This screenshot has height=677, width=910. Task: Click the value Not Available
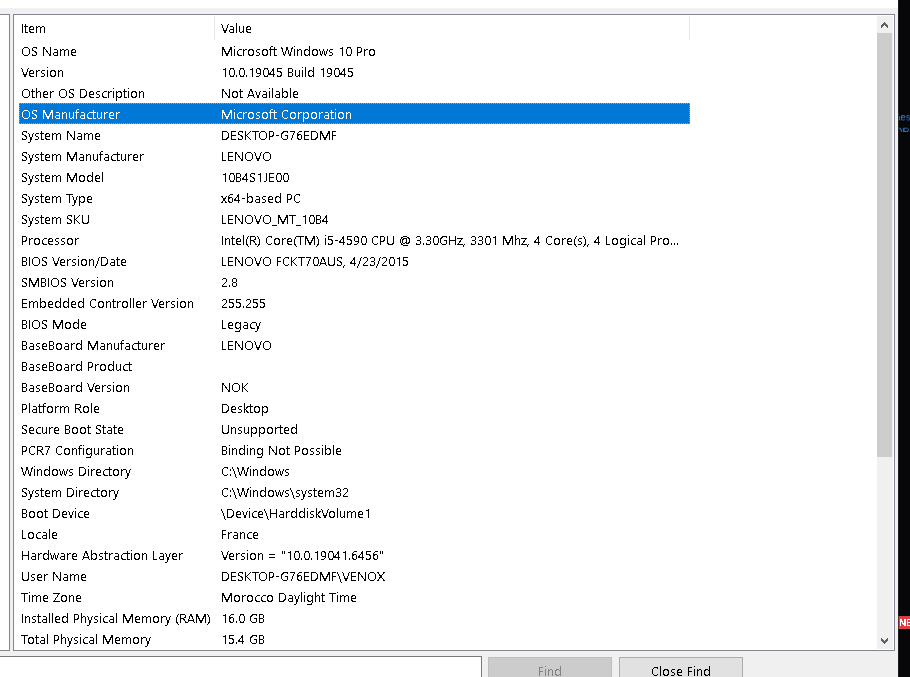pyautogui.click(x=259, y=93)
